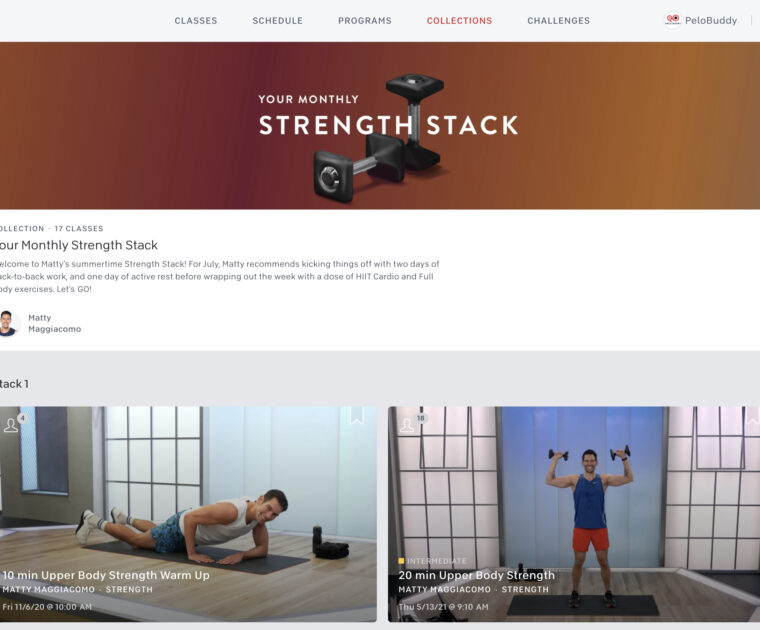Image resolution: width=760 pixels, height=630 pixels.
Task: Click friends icon on Warm Up class card
Action: coord(11,425)
